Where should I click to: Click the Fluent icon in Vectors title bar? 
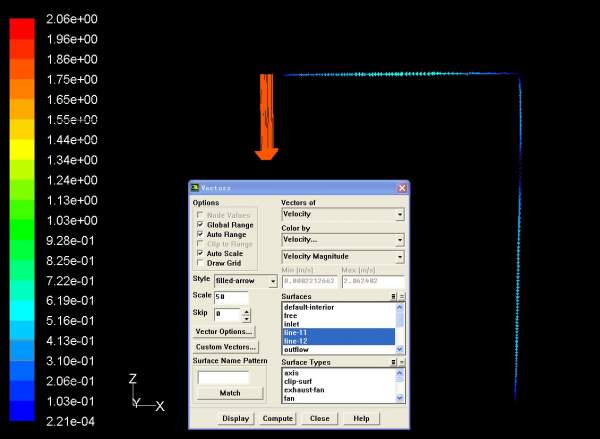195,188
